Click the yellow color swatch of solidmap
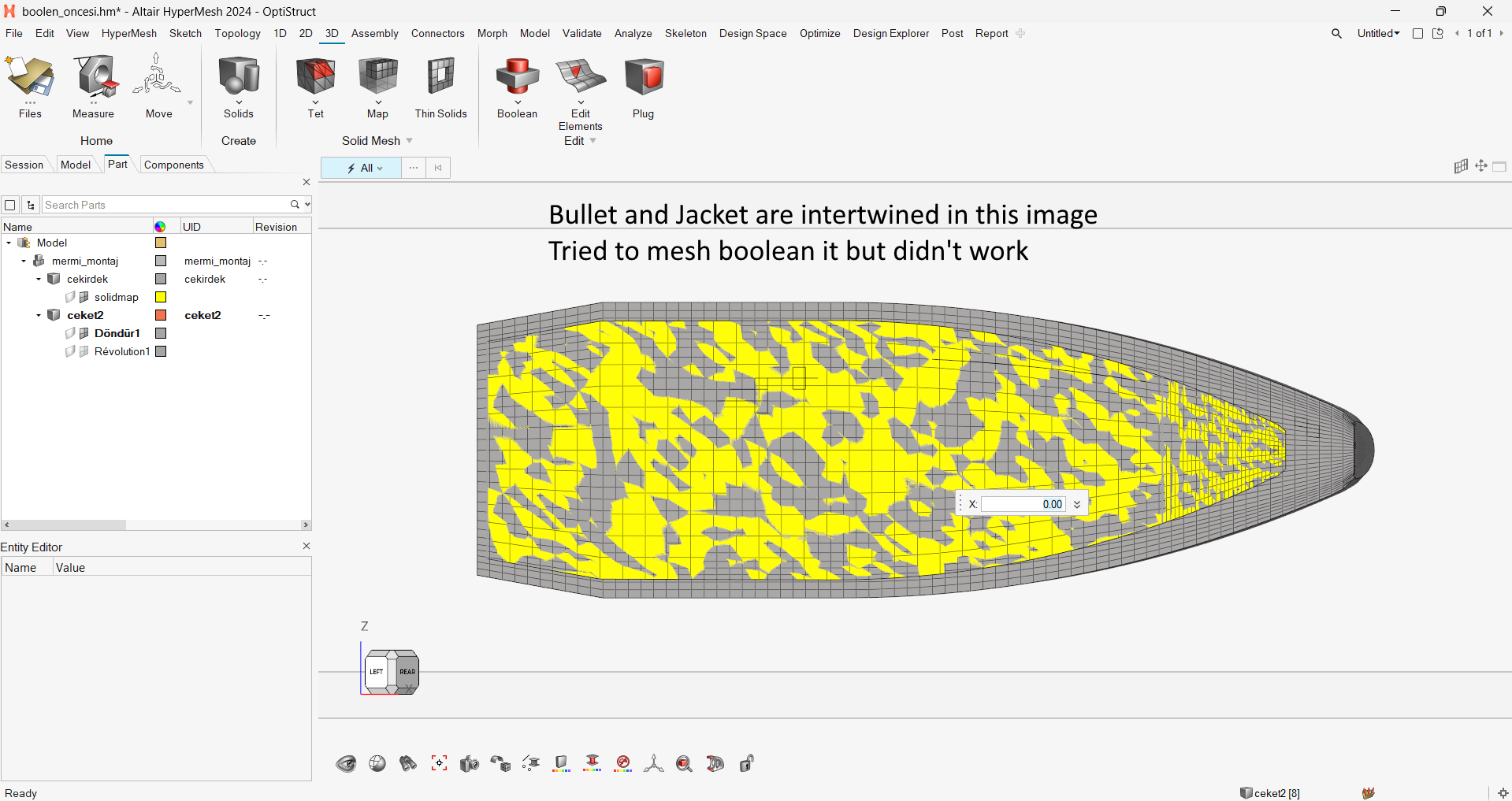 pyautogui.click(x=161, y=297)
